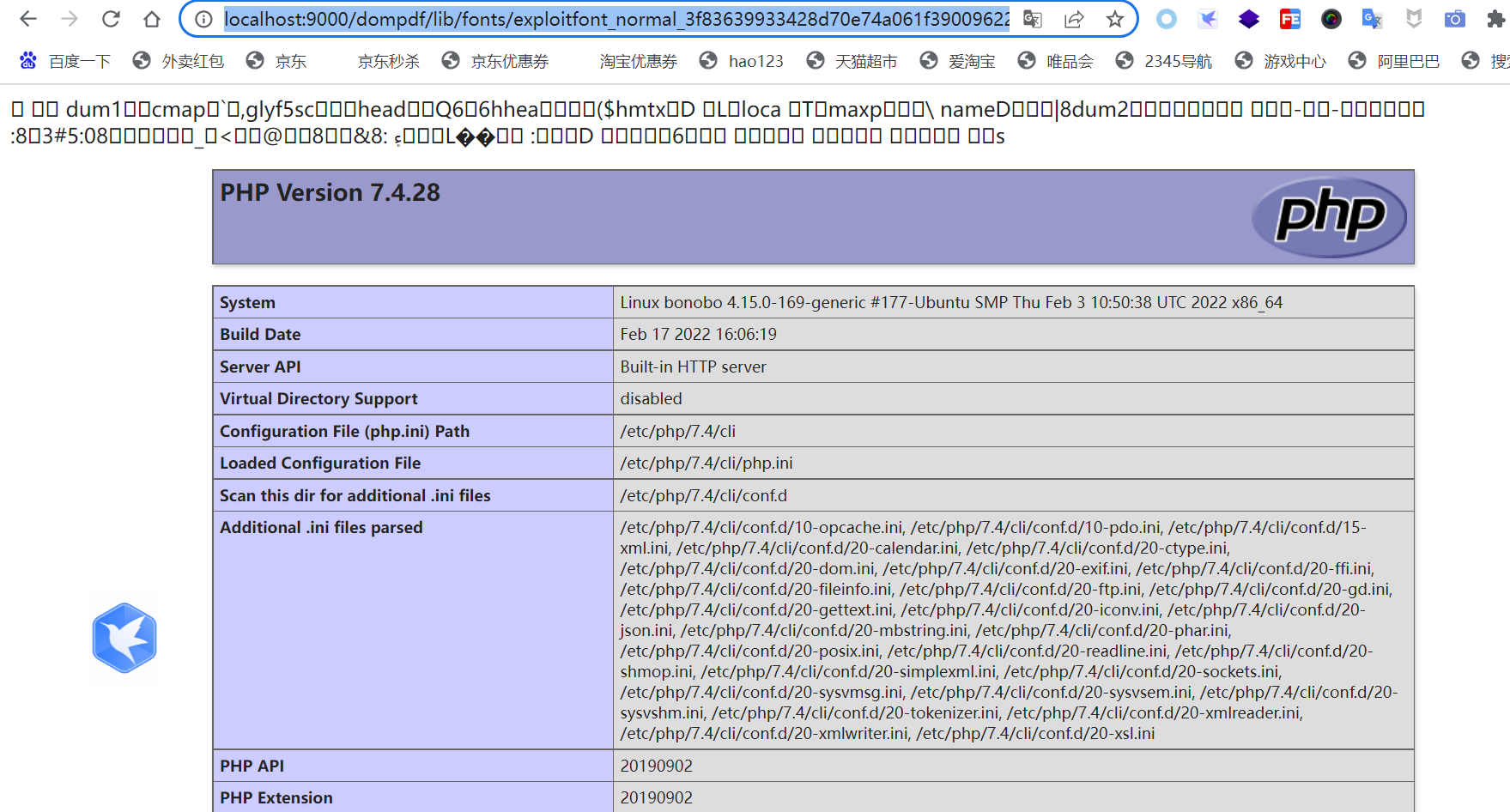Open the extensions puzzle piece menu
The height and width of the screenshot is (812, 1510).
pyautogui.click(x=1496, y=19)
